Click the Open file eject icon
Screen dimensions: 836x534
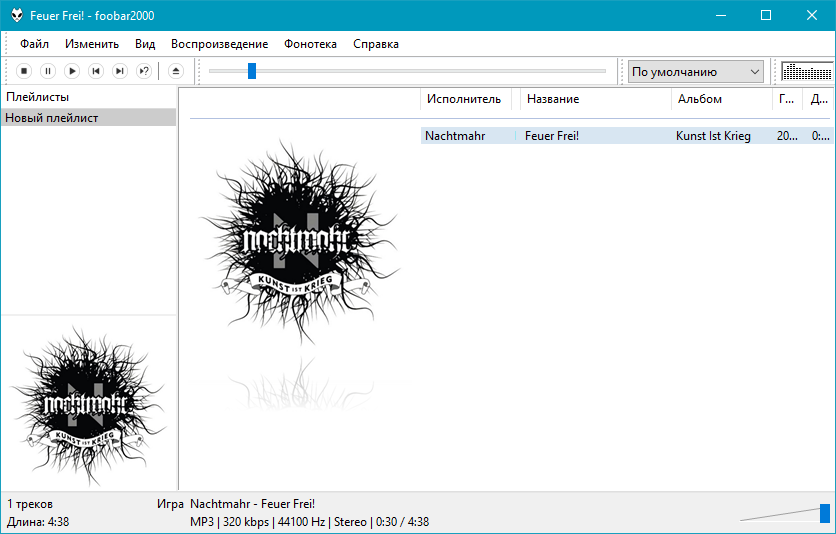tap(175, 71)
